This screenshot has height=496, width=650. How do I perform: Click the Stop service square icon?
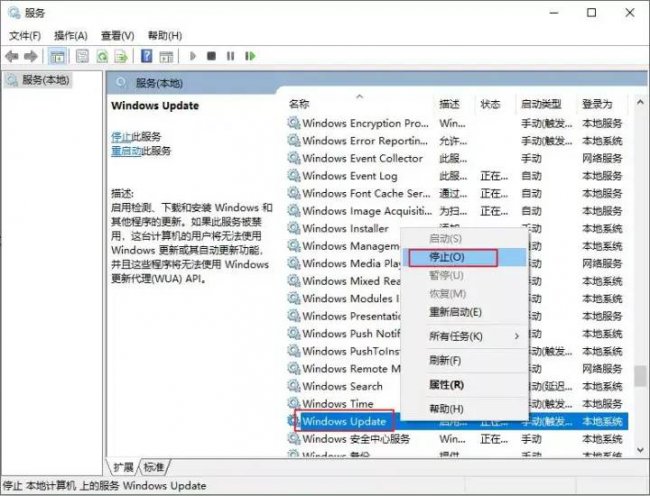[211, 56]
